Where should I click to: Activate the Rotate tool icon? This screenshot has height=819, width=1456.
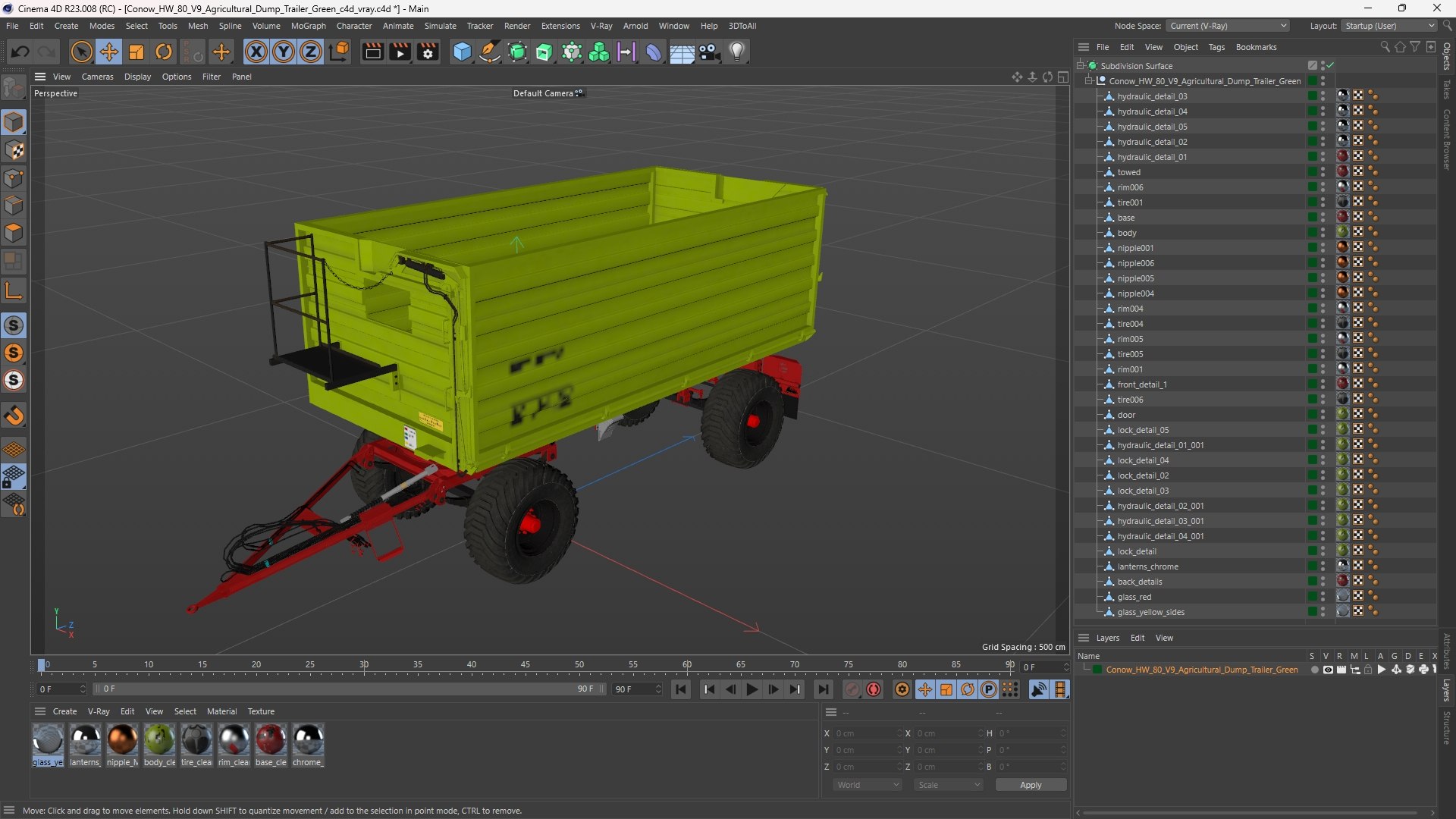tap(164, 52)
